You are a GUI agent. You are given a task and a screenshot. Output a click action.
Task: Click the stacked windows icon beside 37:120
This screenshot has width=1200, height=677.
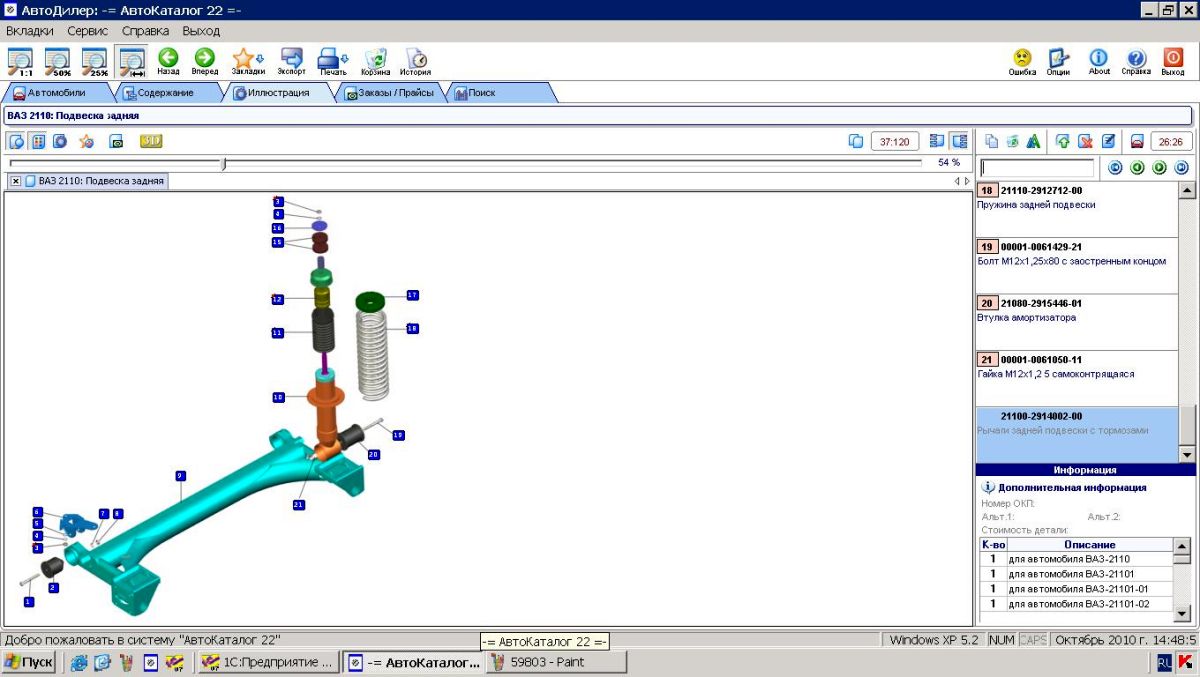point(855,141)
